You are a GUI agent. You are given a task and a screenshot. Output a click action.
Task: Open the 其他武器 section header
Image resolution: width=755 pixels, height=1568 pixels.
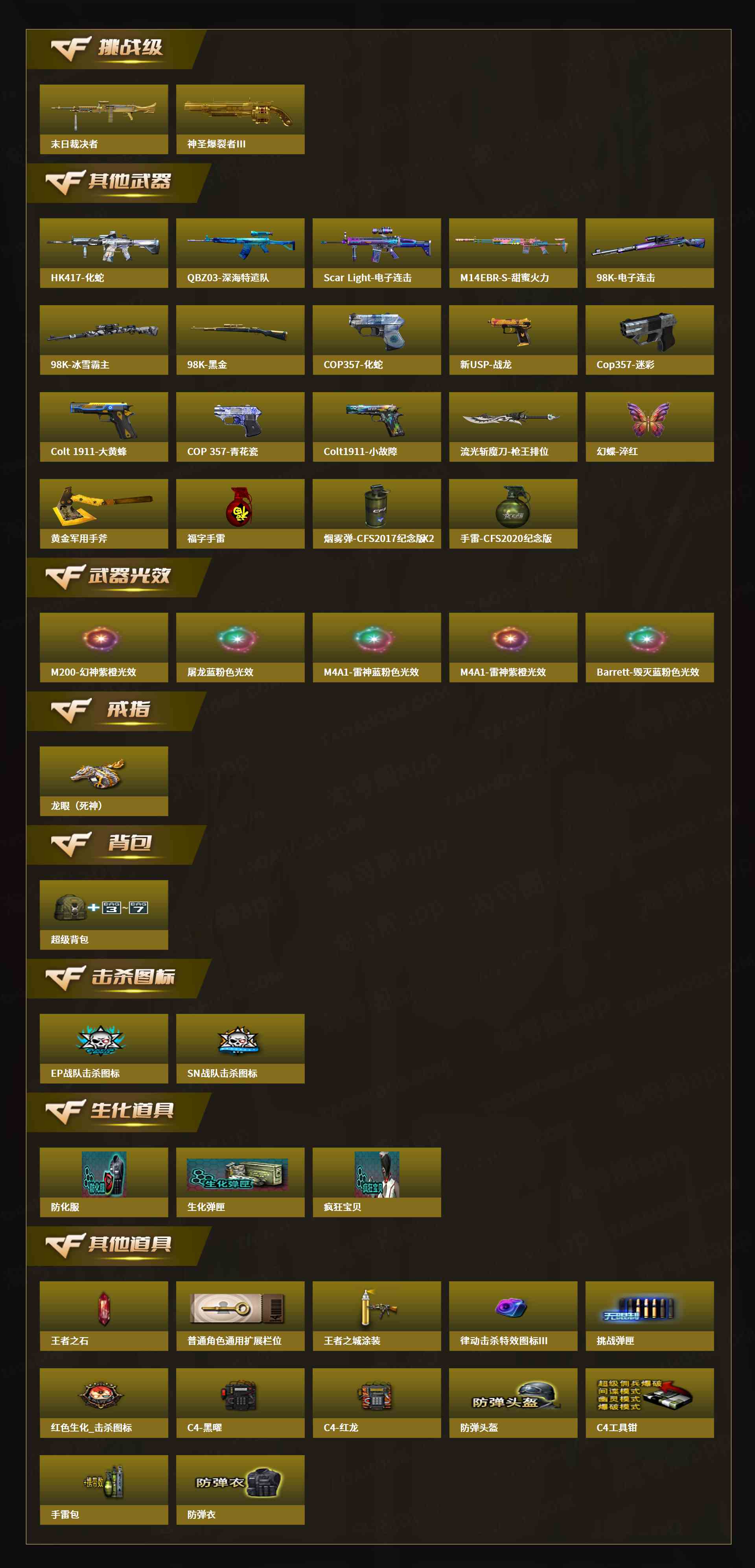(119, 182)
